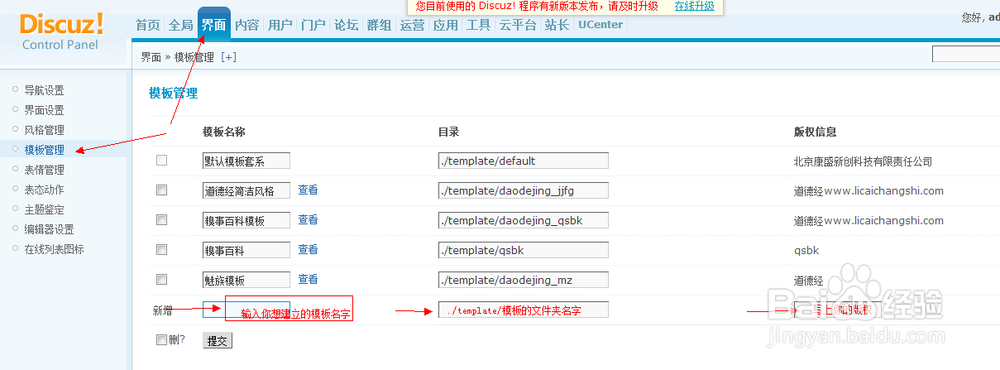Image resolution: width=1000 pixels, height=370 pixels.
Task: Edit the ./template/daodejing_mz directory field
Action: click(x=524, y=279)
